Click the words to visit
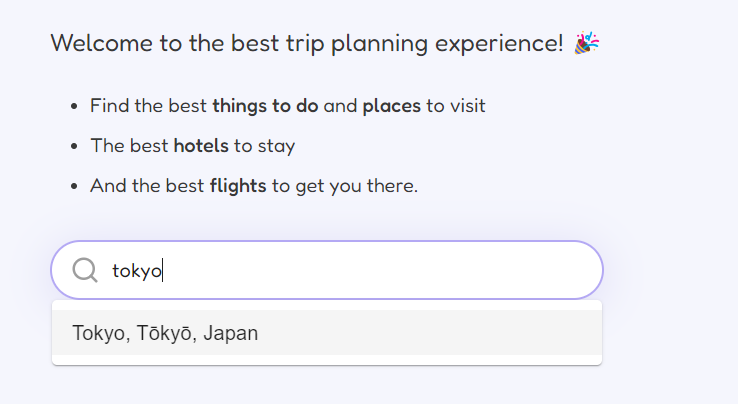 (x=456, y=106)
